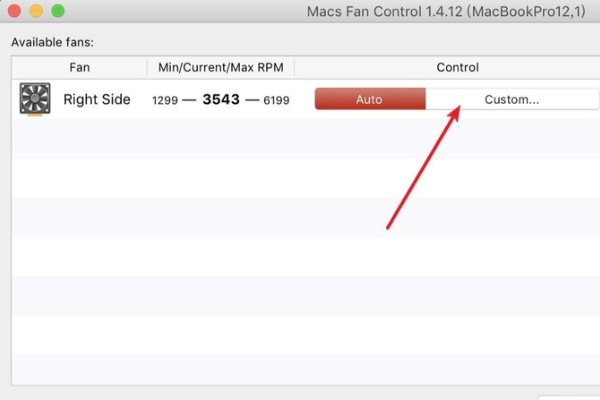The image size is (600, 400).
Task: Click the Control column header
Action: click(x=457, y=67)
